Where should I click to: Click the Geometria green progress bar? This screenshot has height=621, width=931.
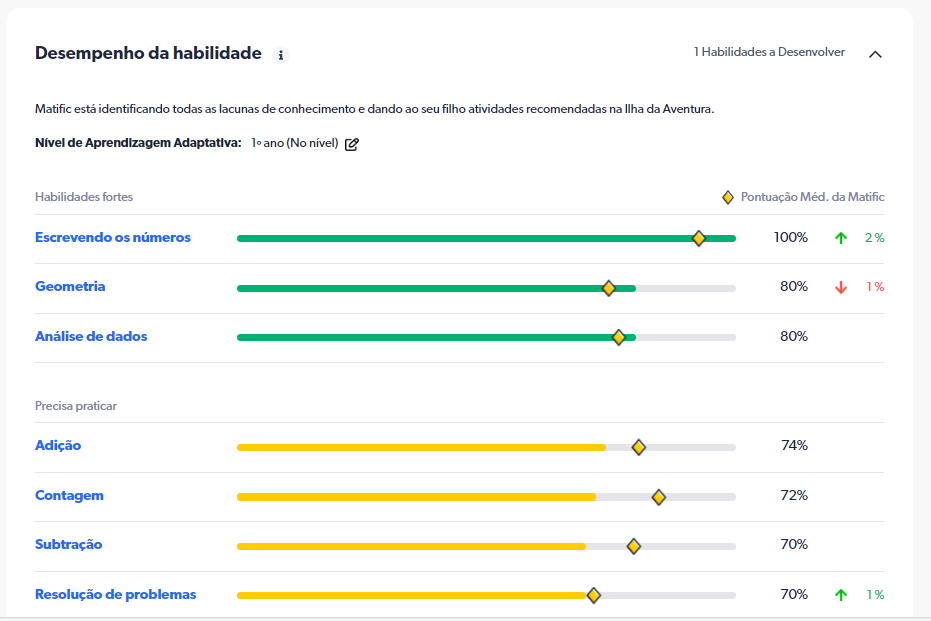coord(420,288)
